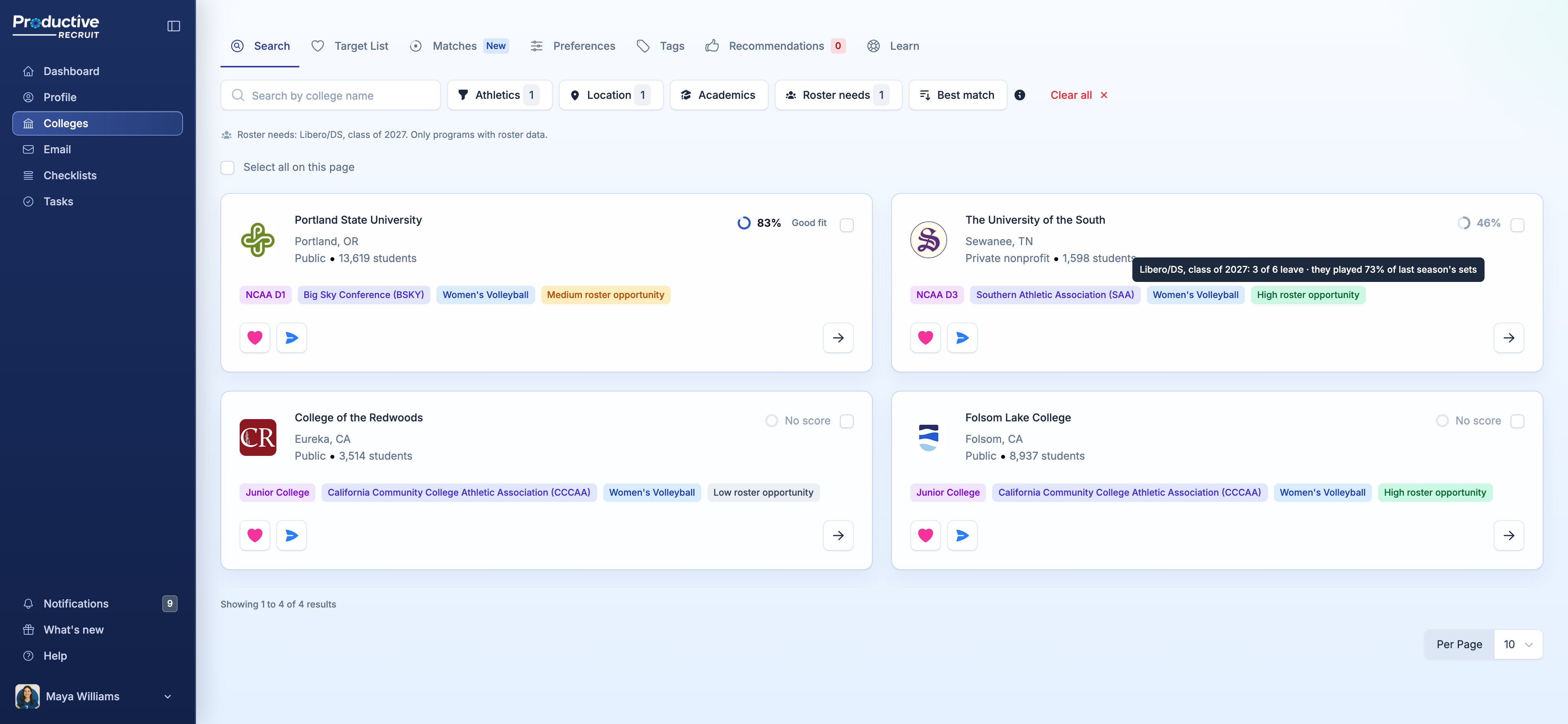
Task: Tick the Folsom Lake College checkbox
Action: 1517,421
